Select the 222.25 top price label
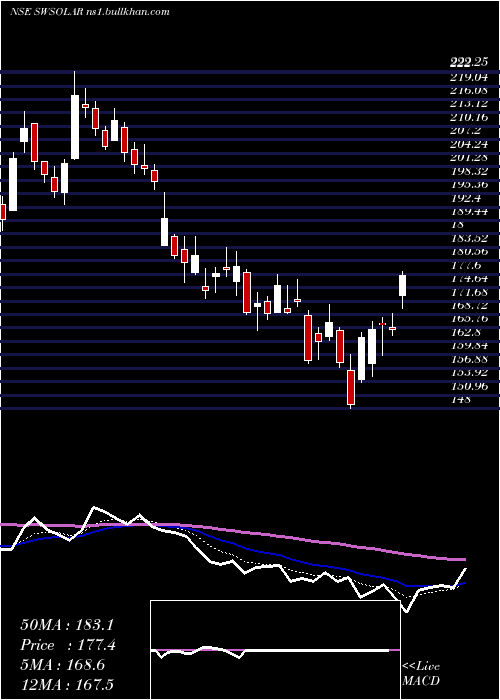This screenshot has width=500, height=700. coord(468,64)
